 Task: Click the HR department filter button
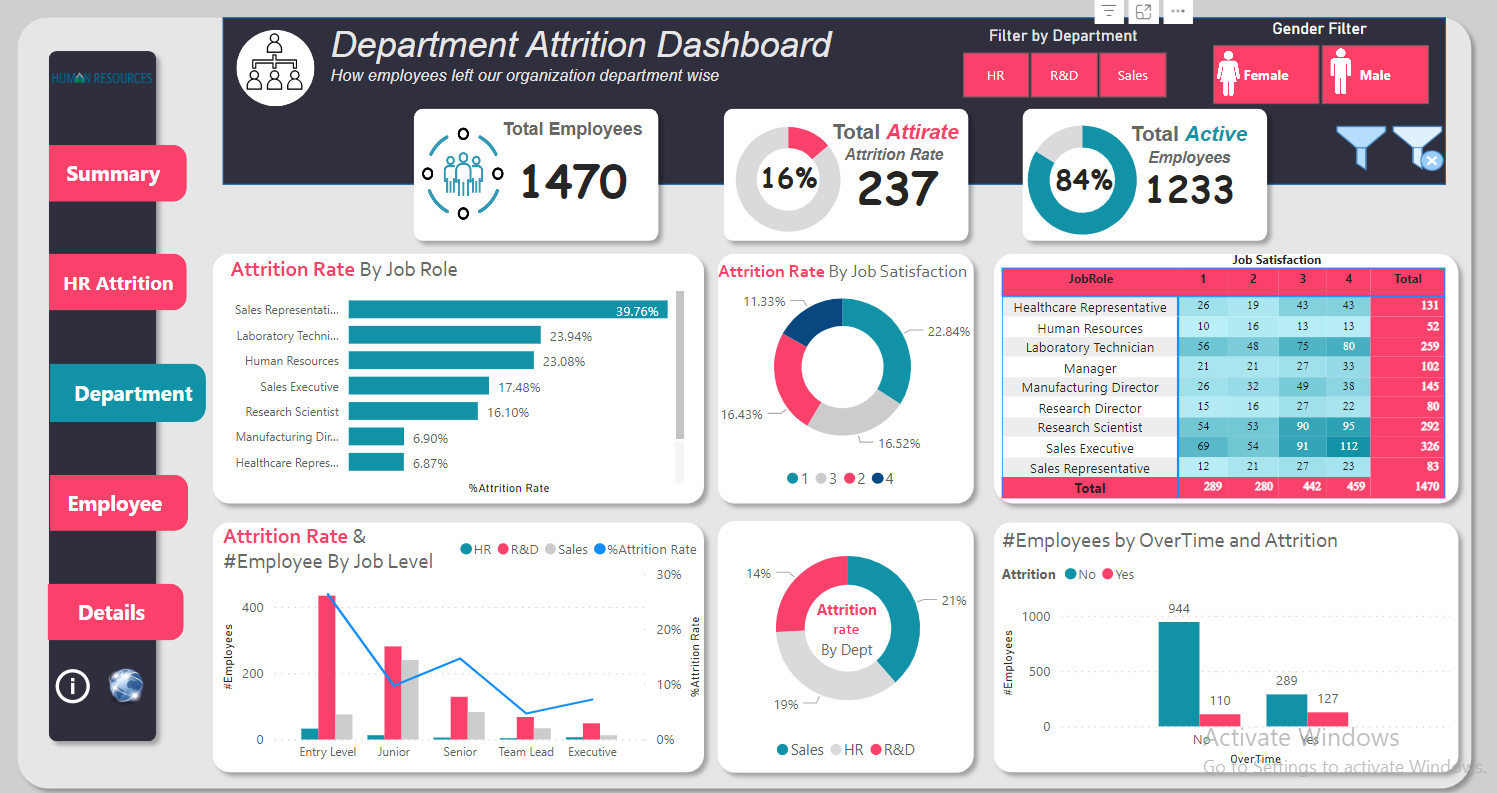point(995,74)
